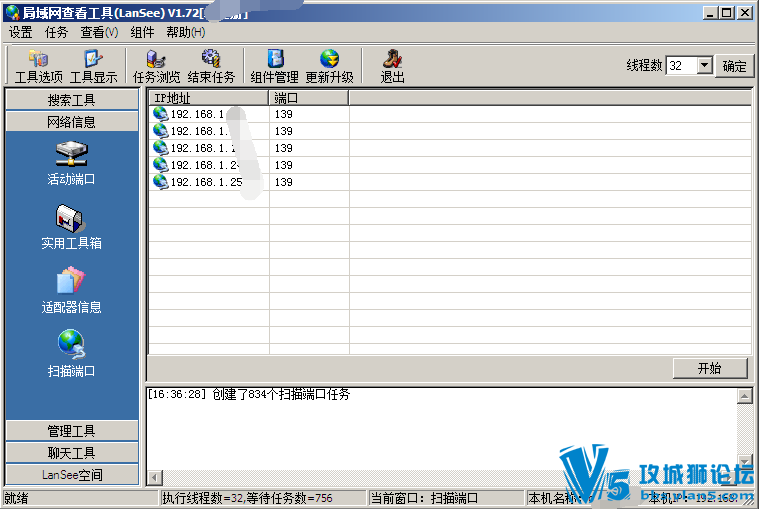Expand the 管理工具 panel section
759x509 pixels.
tap(72, 430)
